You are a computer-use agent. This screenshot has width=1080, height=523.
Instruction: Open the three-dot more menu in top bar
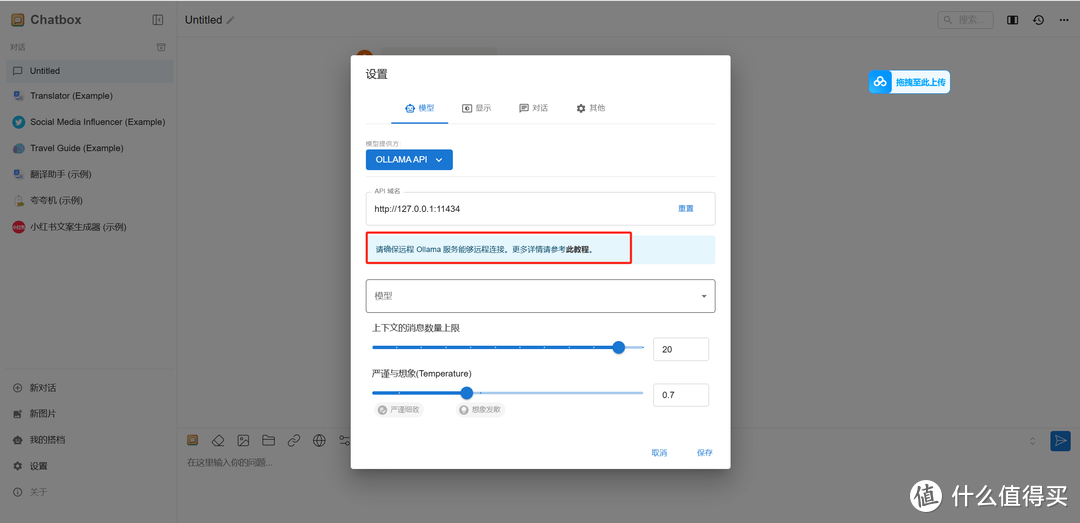[1064, 20]
